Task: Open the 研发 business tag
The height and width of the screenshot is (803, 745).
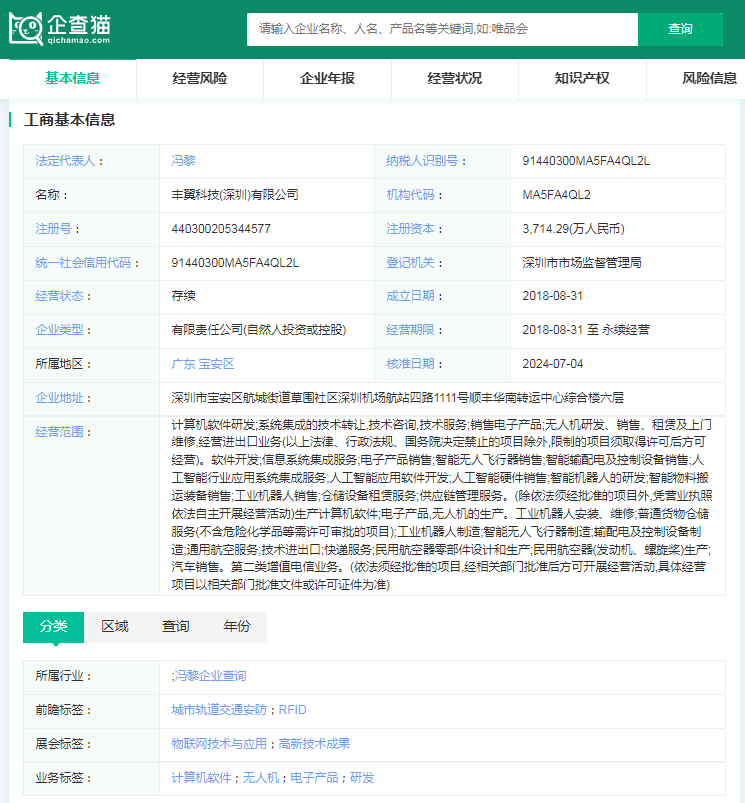Action: pyautogui.click(x=362, y=778)
